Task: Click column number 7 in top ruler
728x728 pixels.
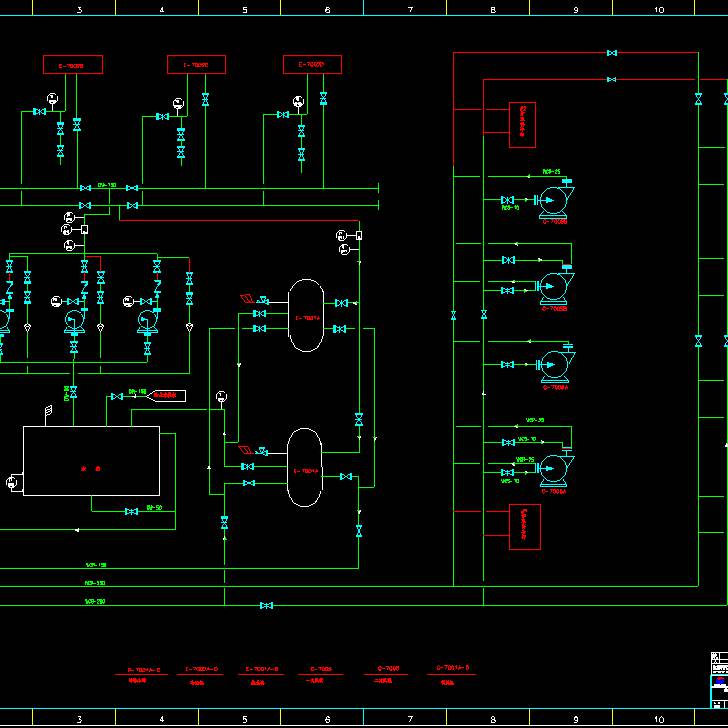Action: (x=410, y=9)
